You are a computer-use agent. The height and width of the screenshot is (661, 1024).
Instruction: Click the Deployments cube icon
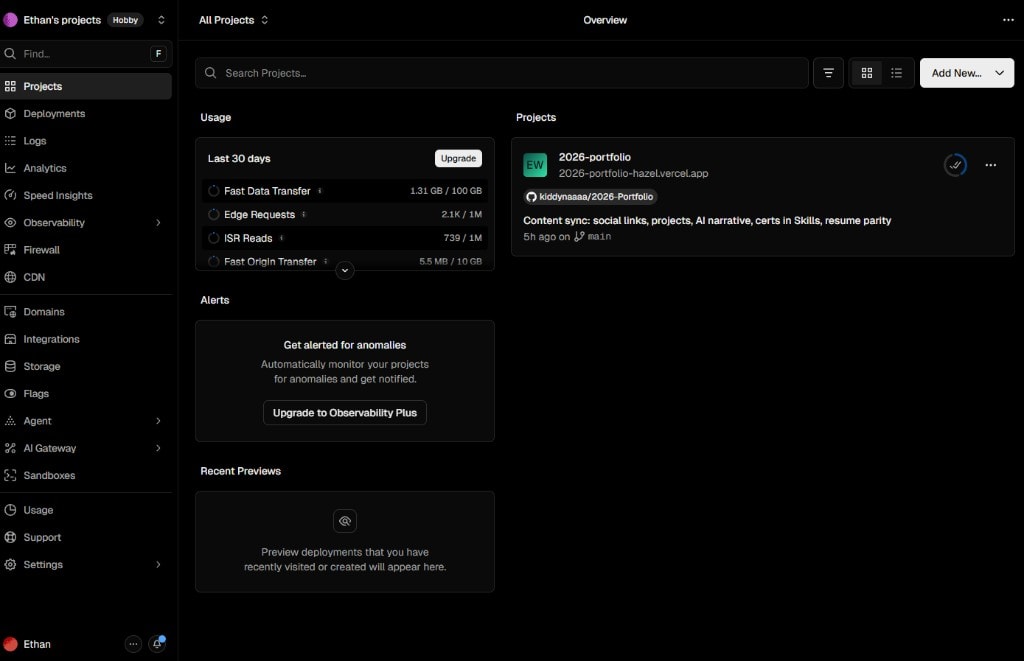click(10, 114)
